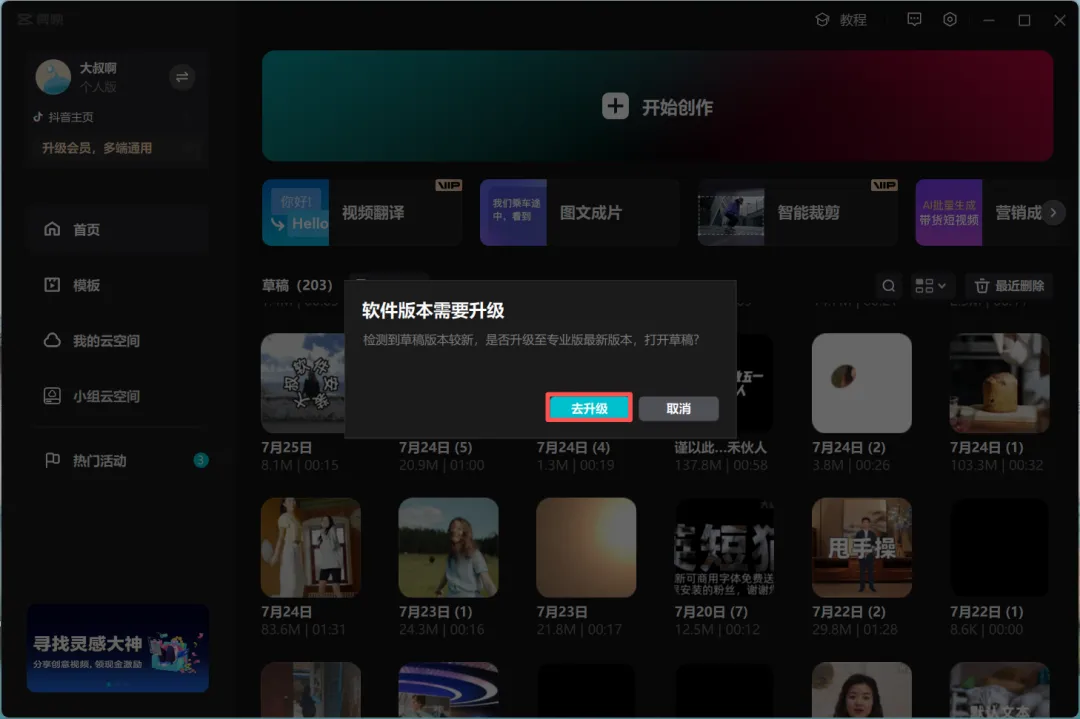This screenshot has width=1080, height=719.
Task: Click the 草稿 (203) drafts label
Action: (x=297, y=285)
